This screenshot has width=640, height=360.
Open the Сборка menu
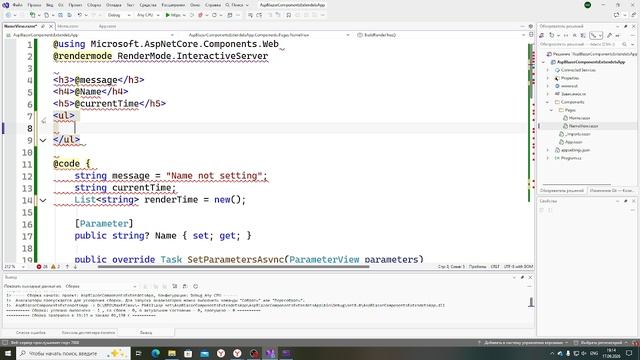[94, 5]
